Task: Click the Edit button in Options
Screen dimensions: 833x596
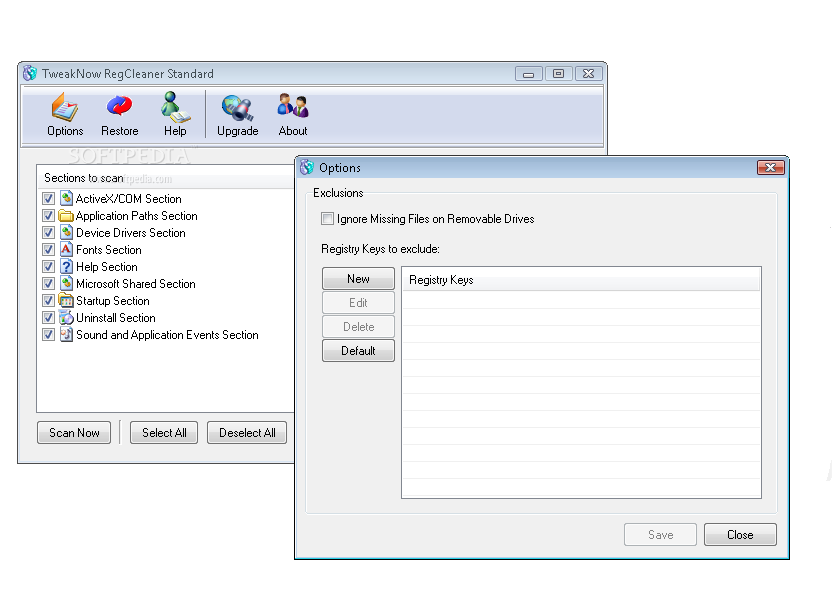Action: 358,303
